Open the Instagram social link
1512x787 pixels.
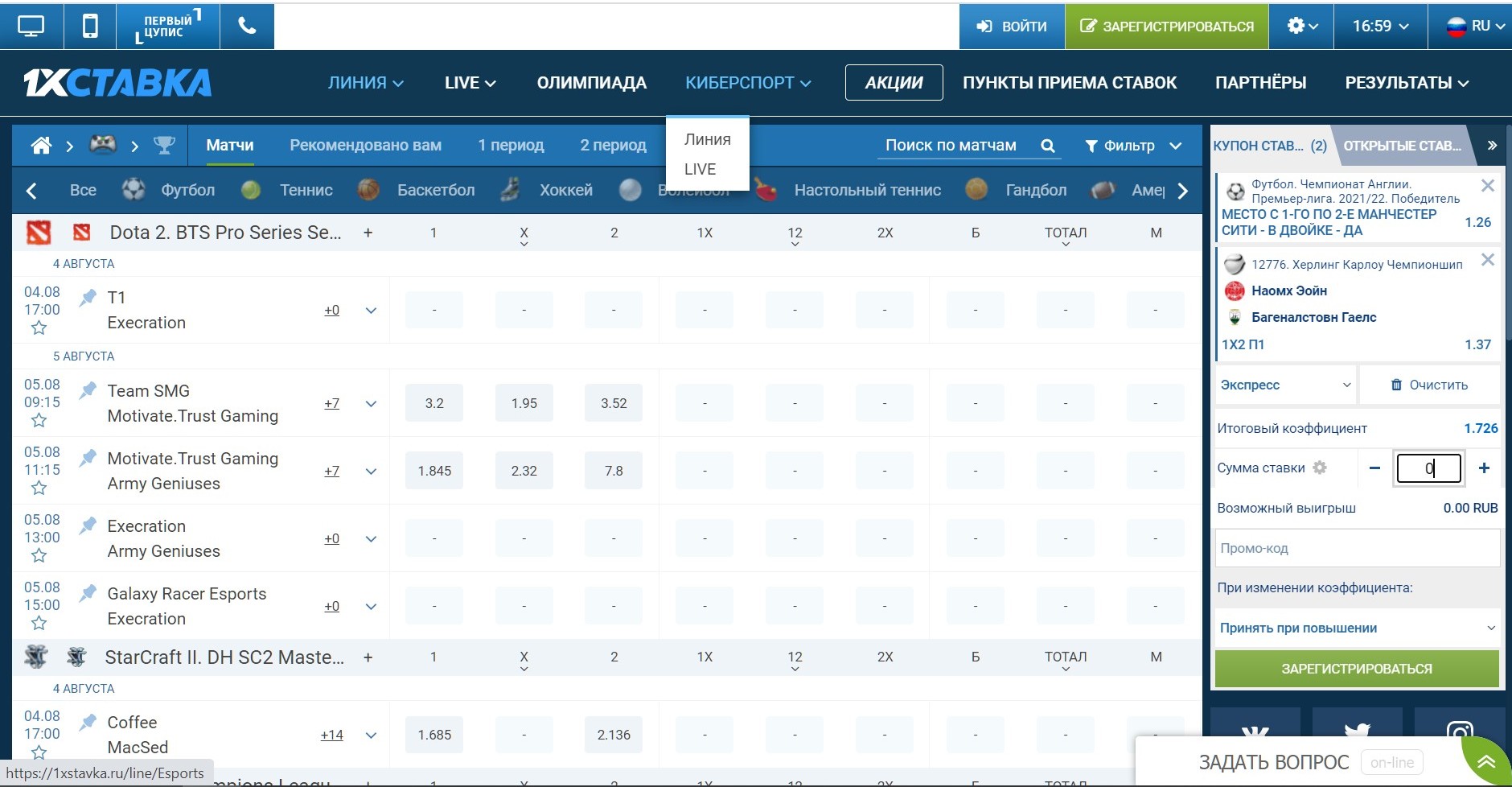tap(1460, 733)
